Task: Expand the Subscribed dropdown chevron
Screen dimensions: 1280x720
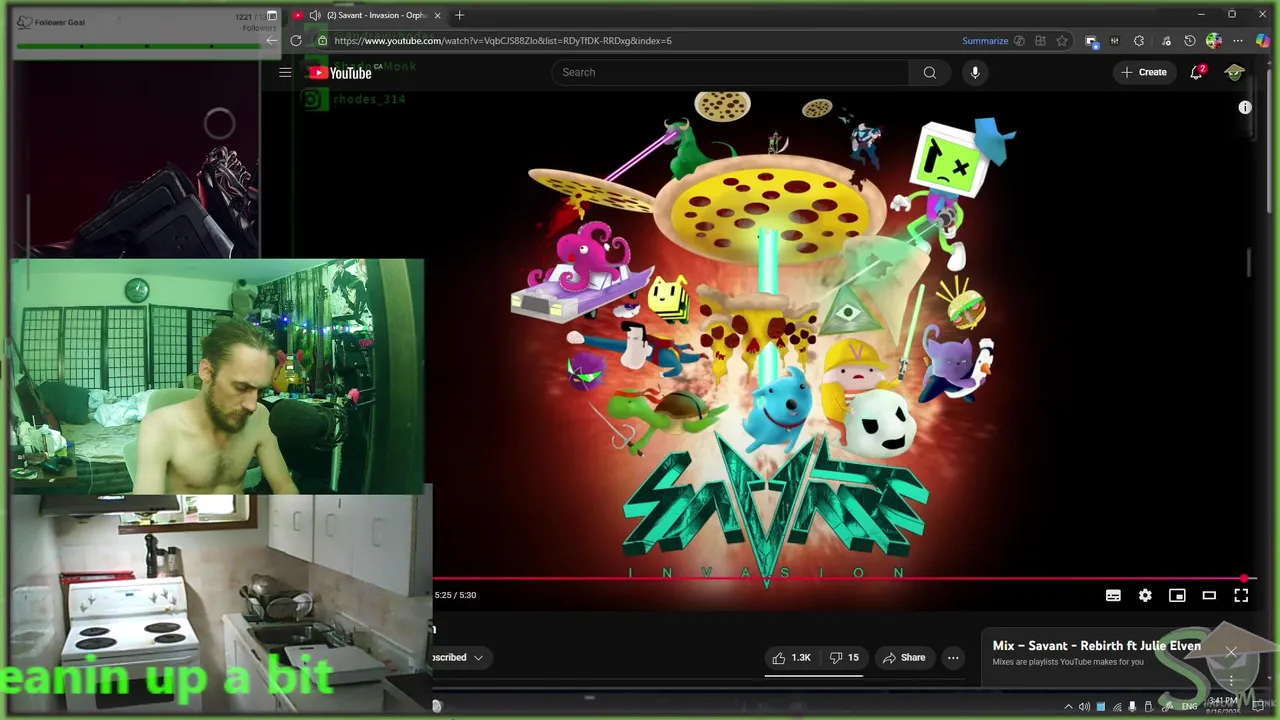Action: [478, 657]
